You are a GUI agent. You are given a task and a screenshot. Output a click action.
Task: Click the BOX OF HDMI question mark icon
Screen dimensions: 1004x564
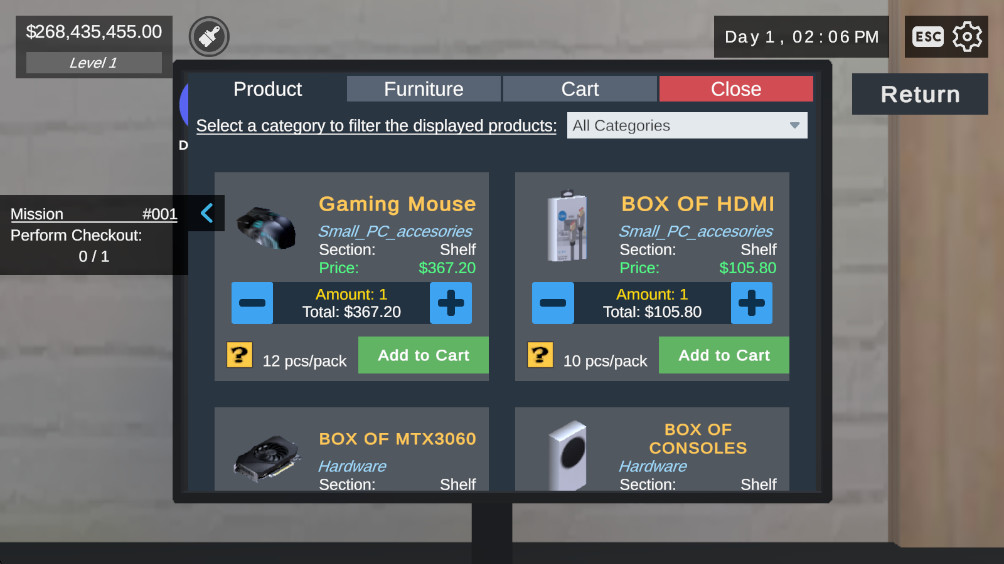pos(540,355)
